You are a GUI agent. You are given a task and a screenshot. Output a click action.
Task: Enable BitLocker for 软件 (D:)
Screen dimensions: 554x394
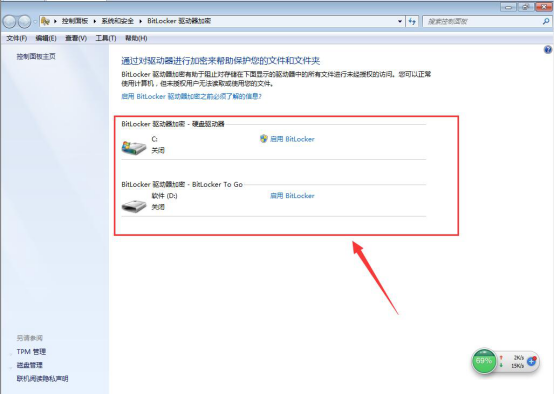click(x=292, y=195)
